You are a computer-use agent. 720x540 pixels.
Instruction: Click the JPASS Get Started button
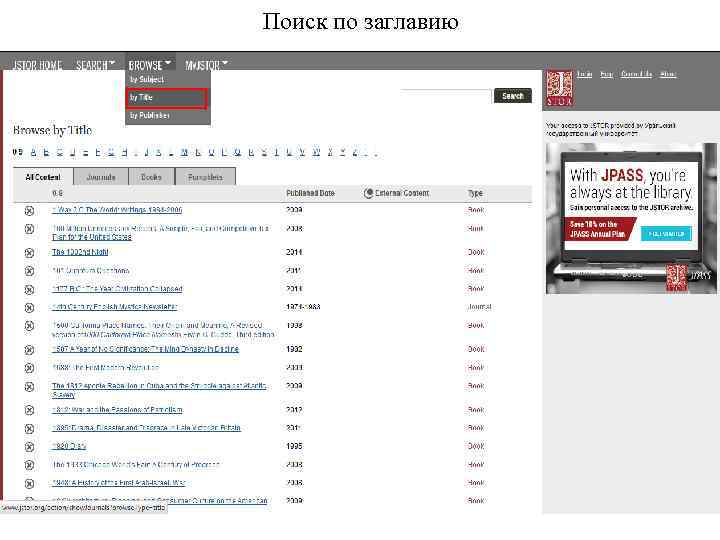point(666,234)
